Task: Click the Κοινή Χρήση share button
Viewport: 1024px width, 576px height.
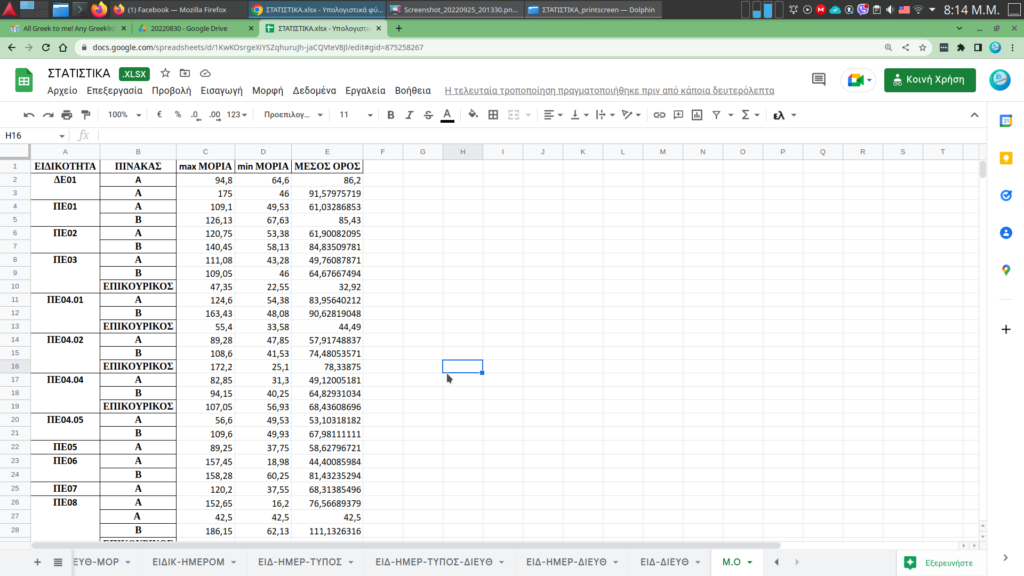Action: click(x=929, y=80)
